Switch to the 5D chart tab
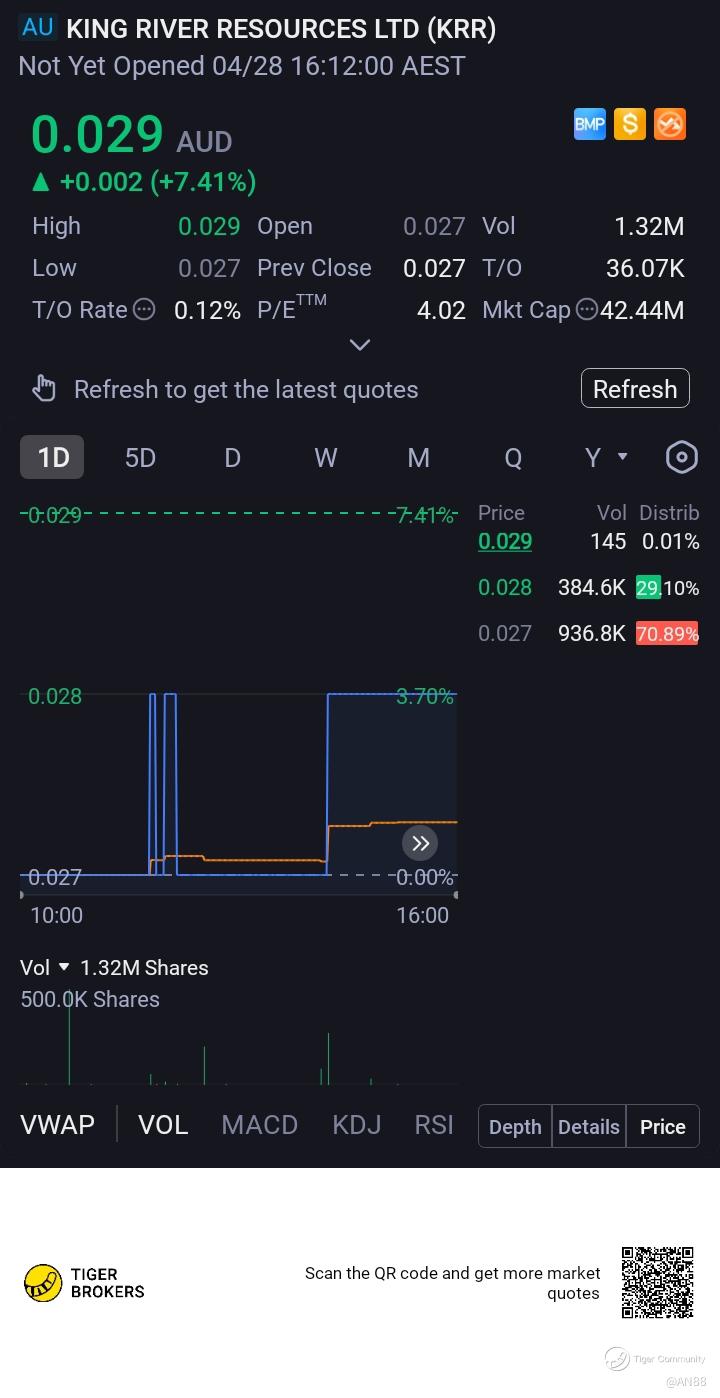The image size is (720, 1398). (140, 457)
